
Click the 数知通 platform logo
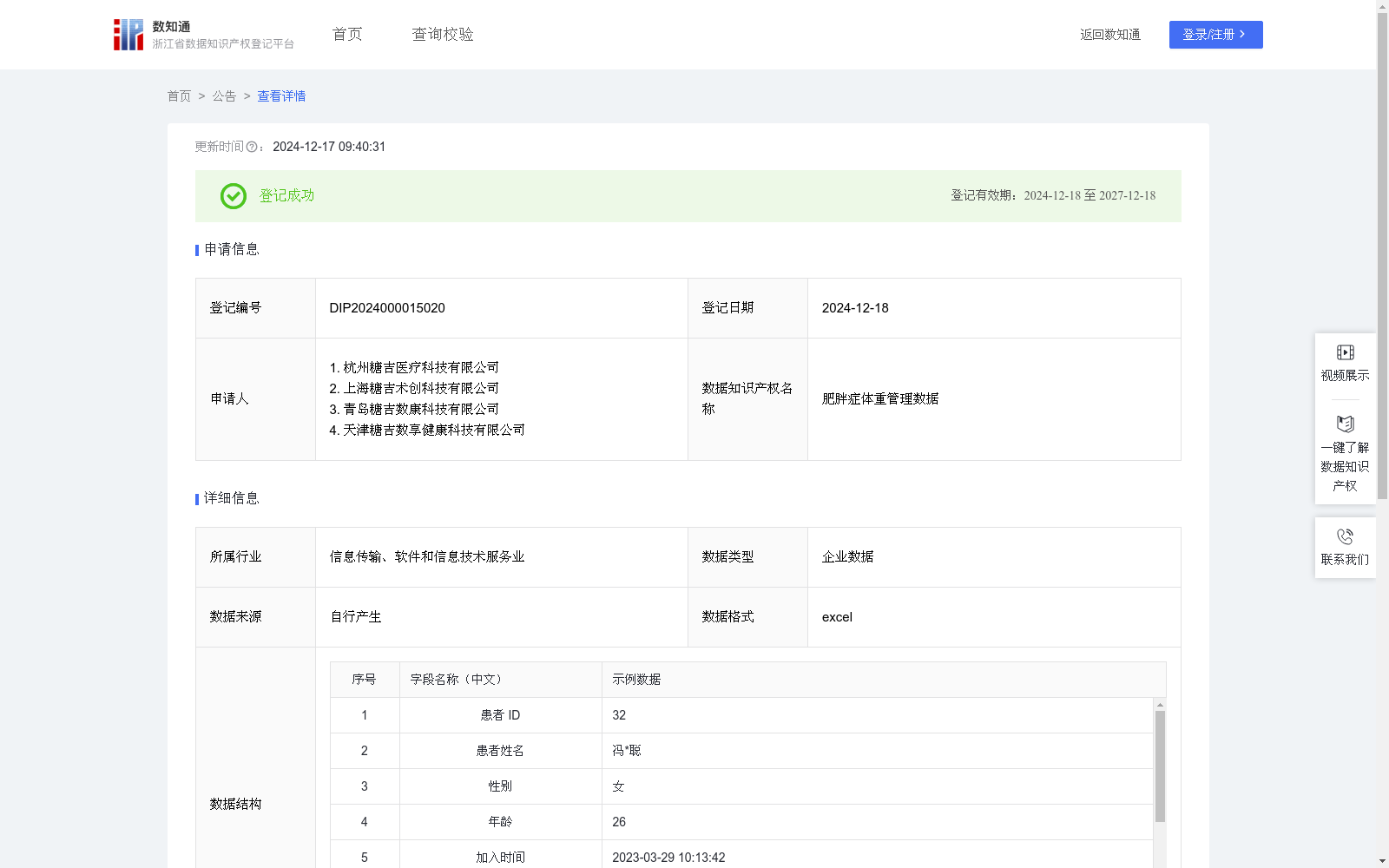[x=203, y=35]
